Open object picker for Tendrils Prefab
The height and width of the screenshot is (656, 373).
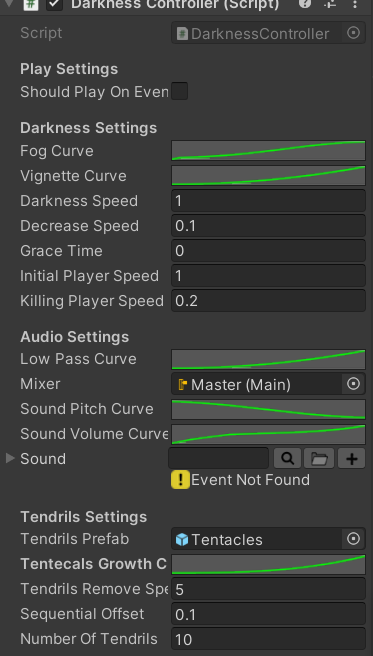tap(354, 539)
